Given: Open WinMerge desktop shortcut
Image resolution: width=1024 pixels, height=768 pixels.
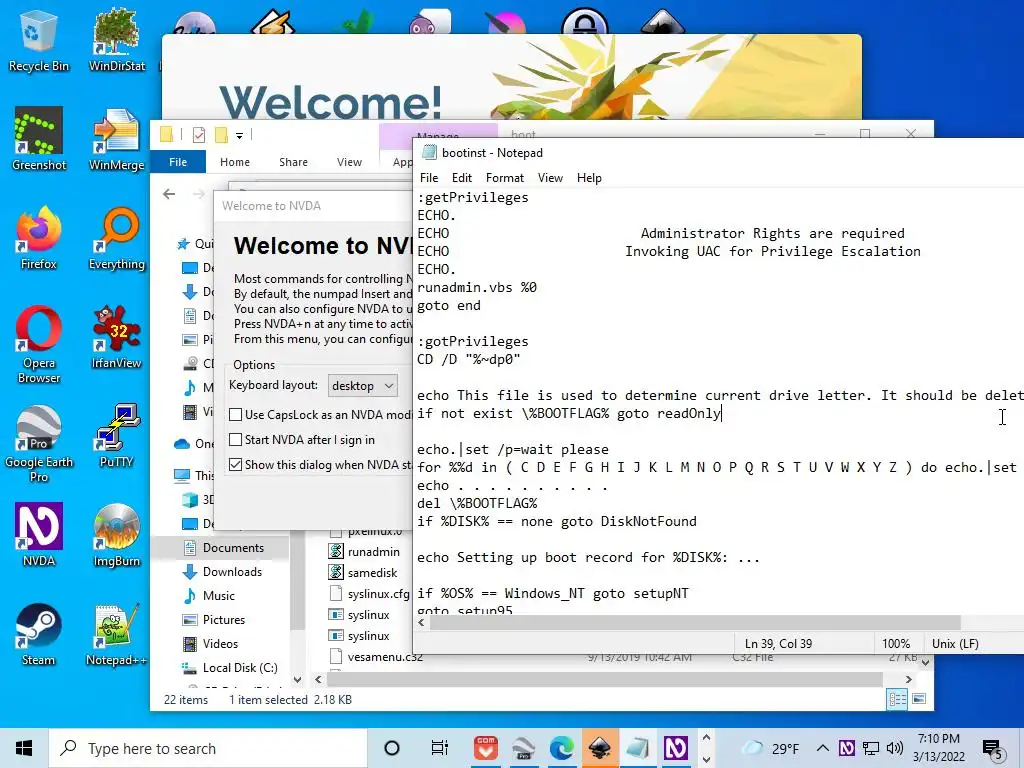Looking at the screenshot, I should 117,139.
